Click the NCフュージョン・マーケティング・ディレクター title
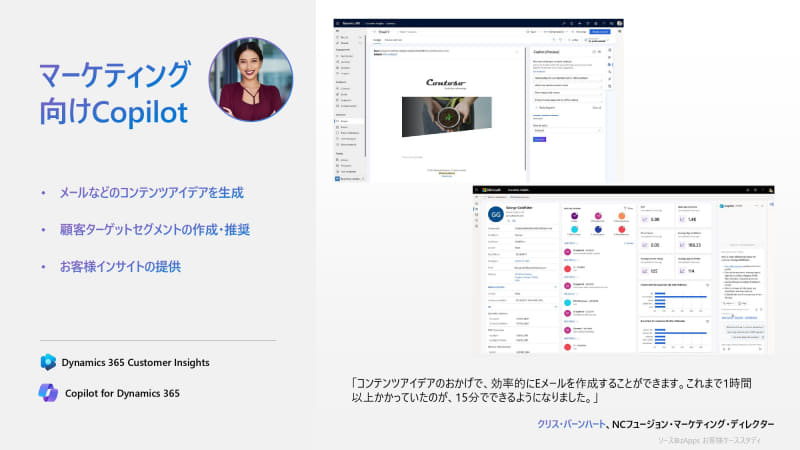Screen dimensions: 800x450 tap(693, 424)
